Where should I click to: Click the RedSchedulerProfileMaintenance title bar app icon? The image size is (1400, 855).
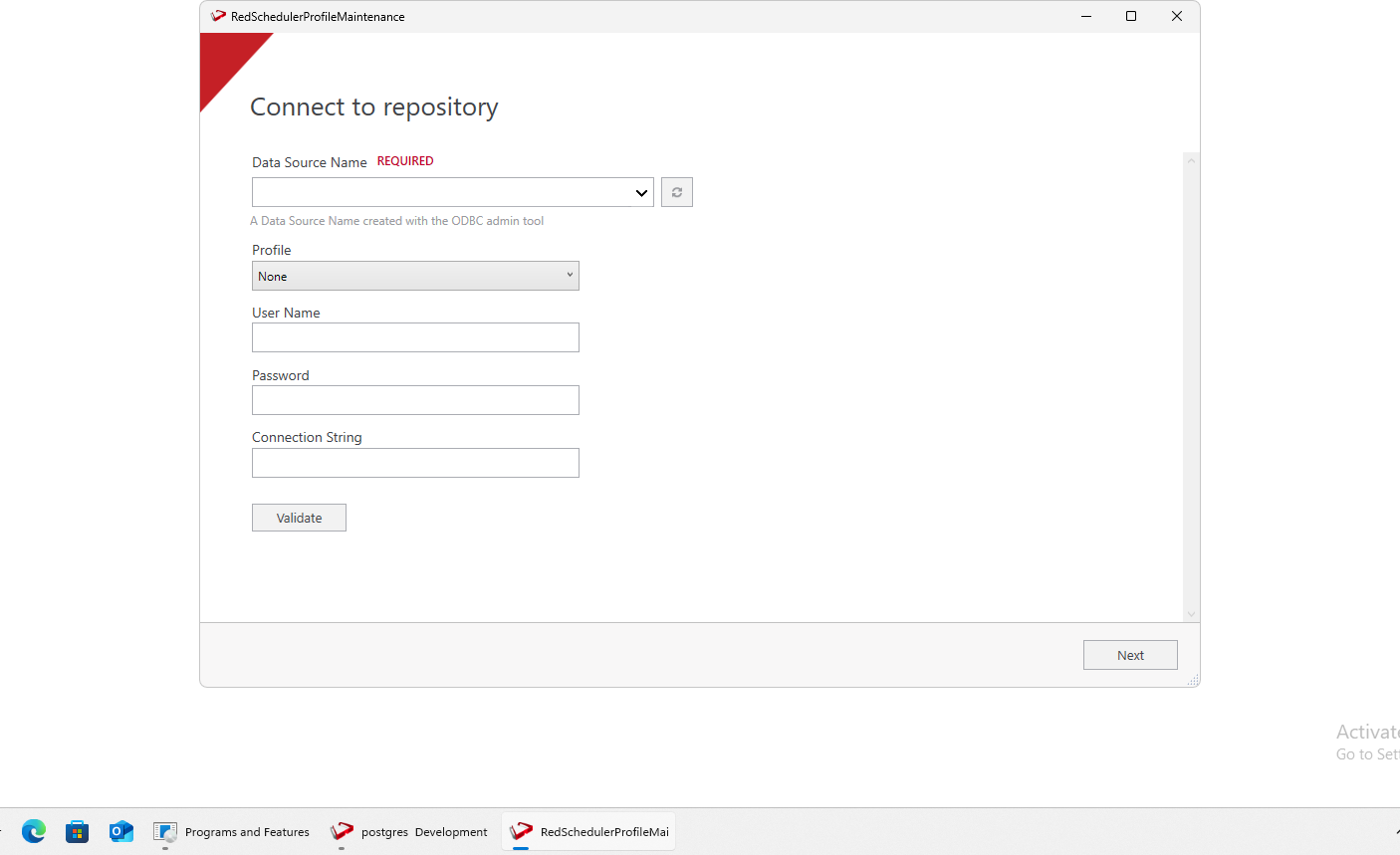(218, 16)
